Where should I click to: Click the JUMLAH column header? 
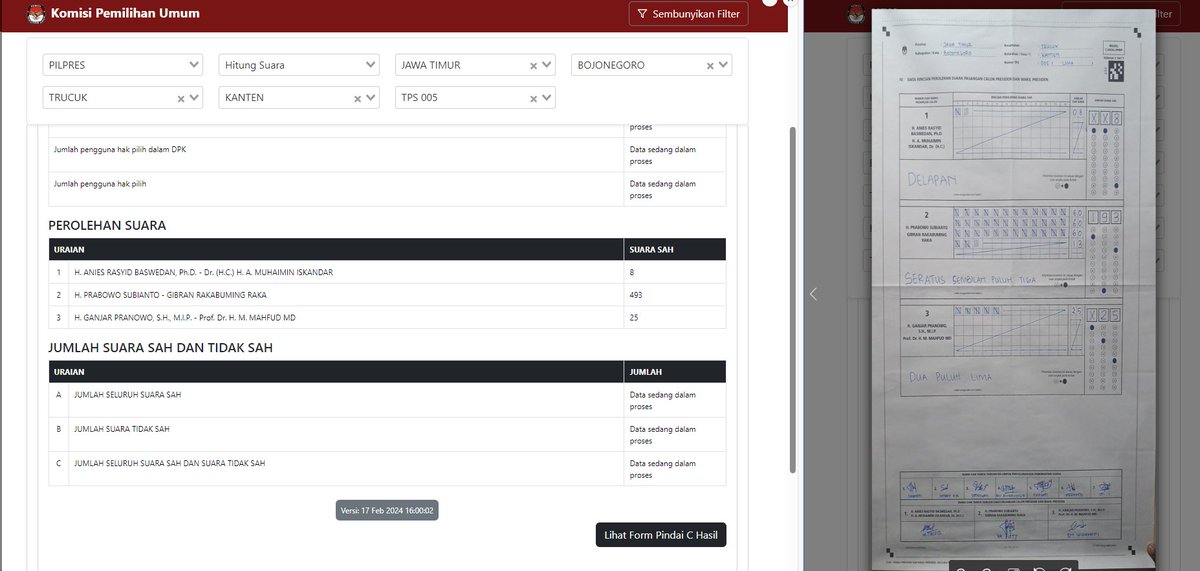[x=675, y=372]
